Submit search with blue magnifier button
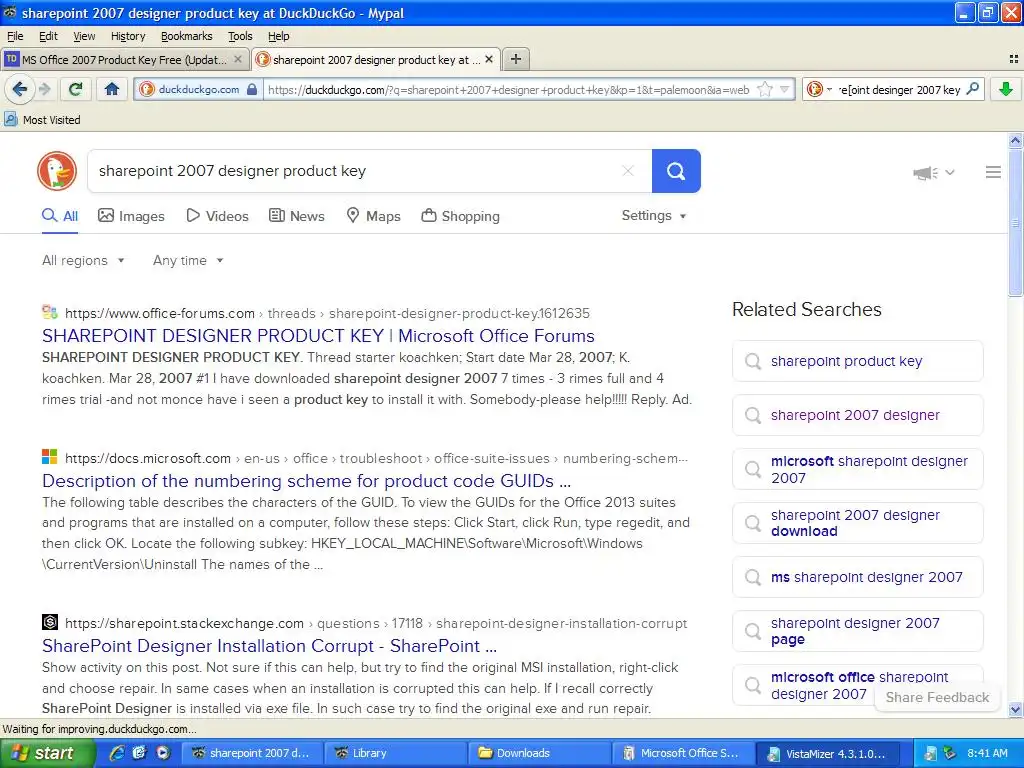 676,171
